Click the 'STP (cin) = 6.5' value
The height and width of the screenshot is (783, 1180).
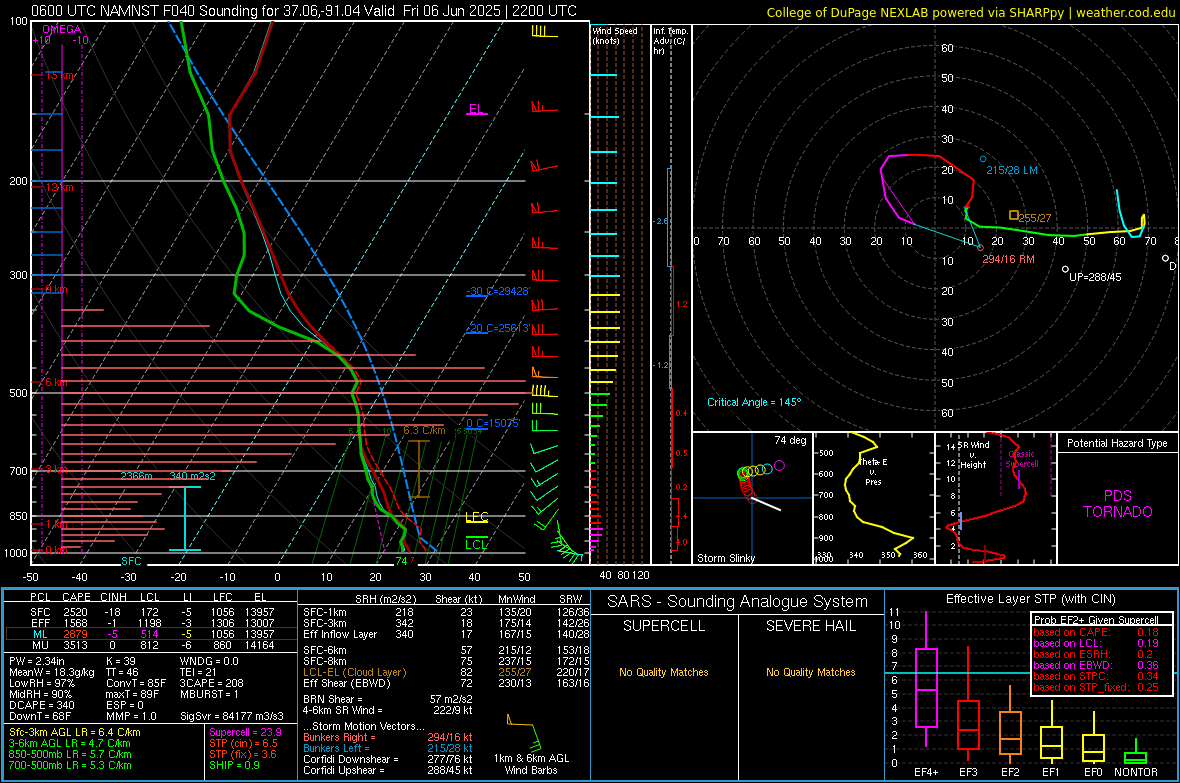pos(243,743)
